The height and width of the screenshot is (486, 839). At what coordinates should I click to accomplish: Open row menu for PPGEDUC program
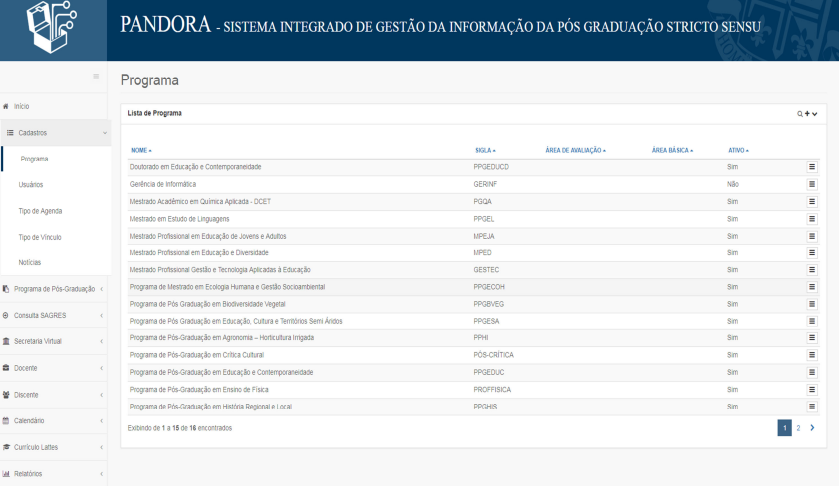(x=812, y=372)
